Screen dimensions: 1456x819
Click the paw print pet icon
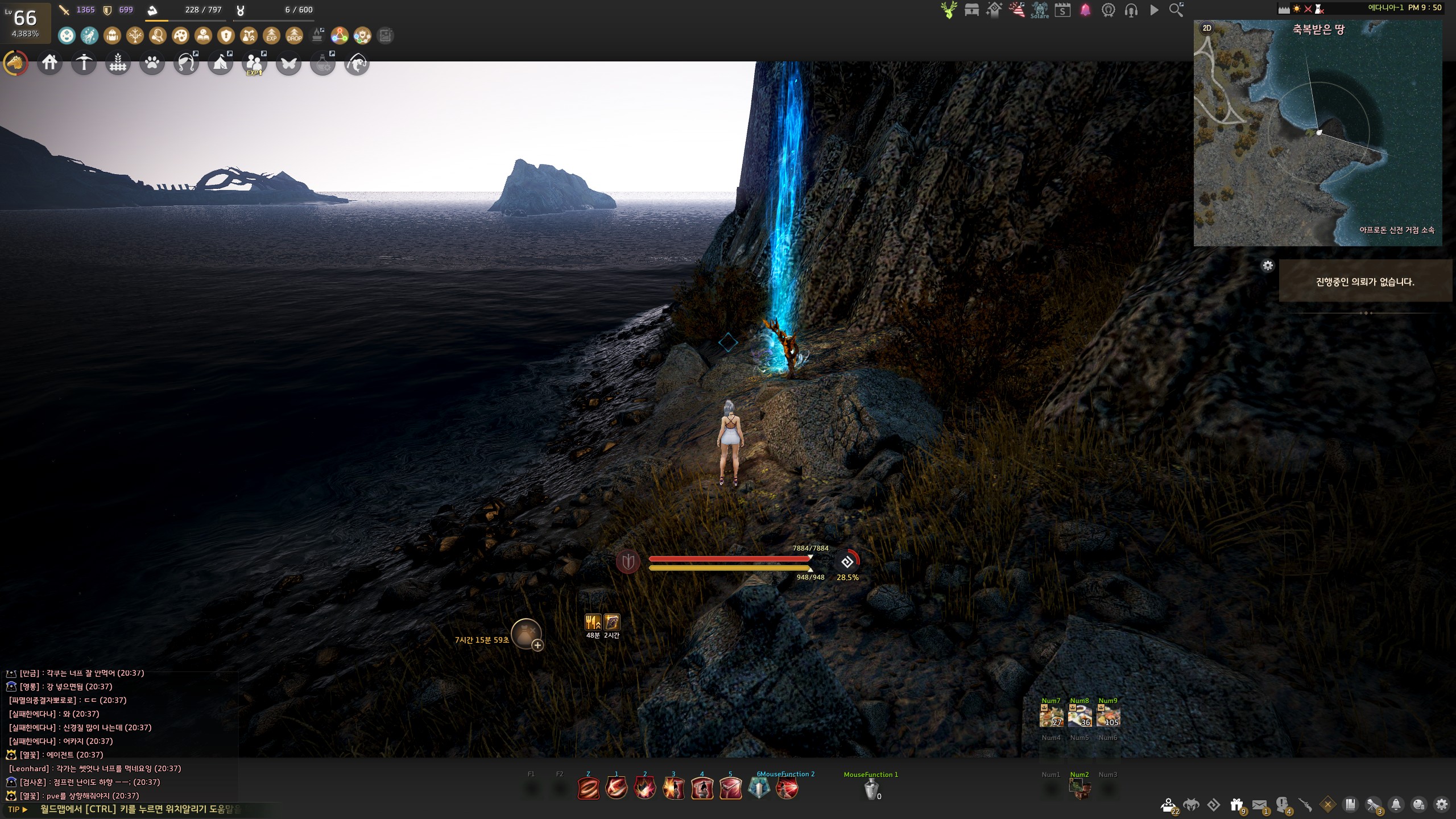[152, 63]
